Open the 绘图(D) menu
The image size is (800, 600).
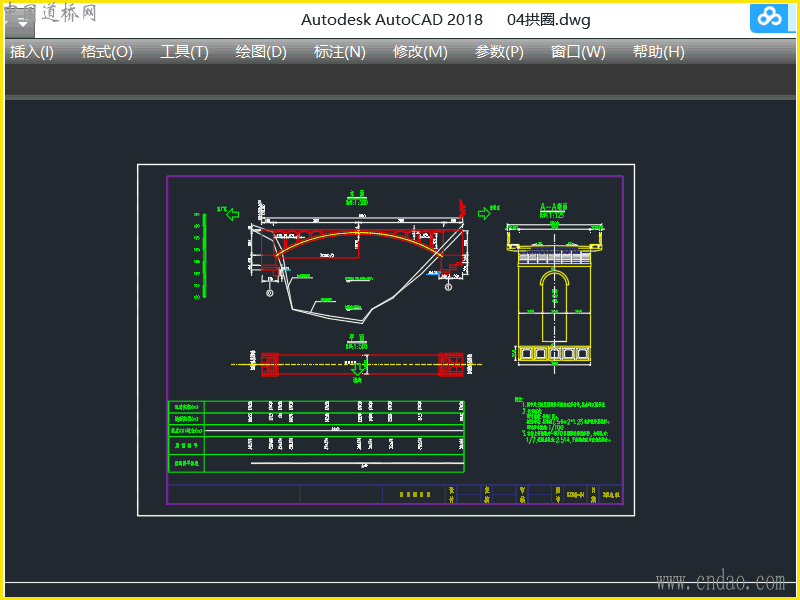tap(261, 52)
